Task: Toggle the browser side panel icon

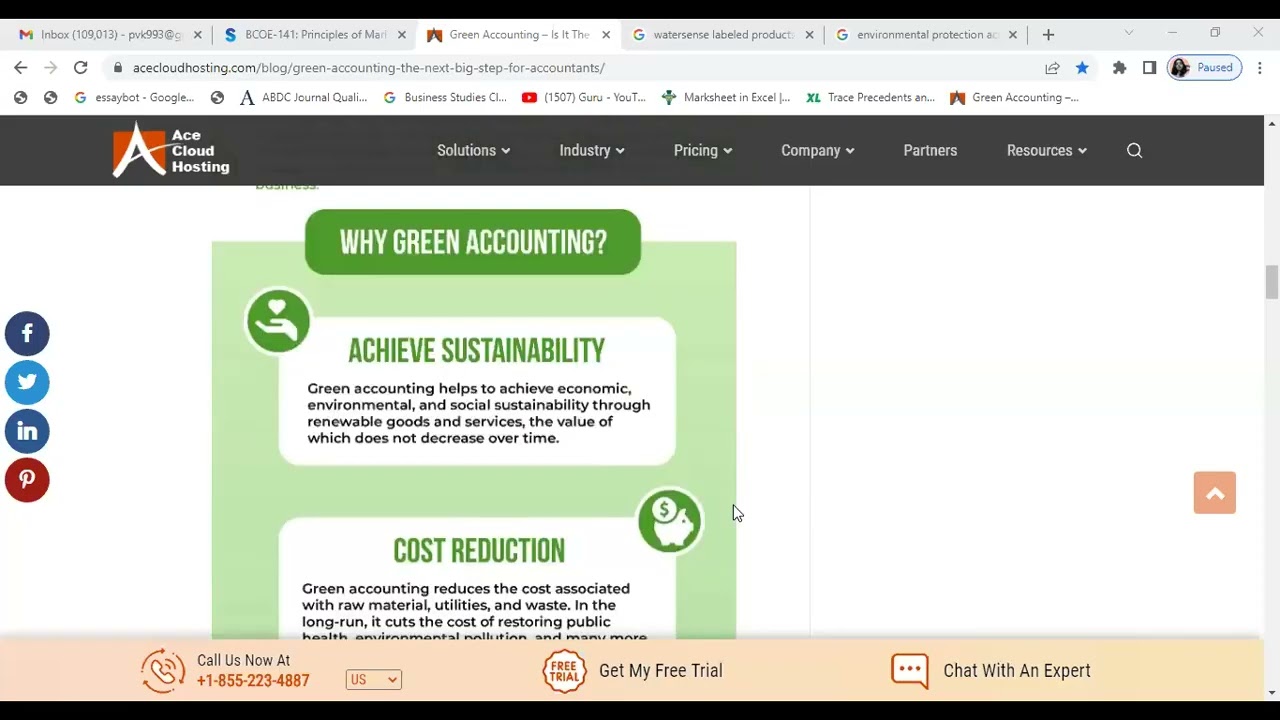Action: pyautogui.click(x=1149, y=68)
